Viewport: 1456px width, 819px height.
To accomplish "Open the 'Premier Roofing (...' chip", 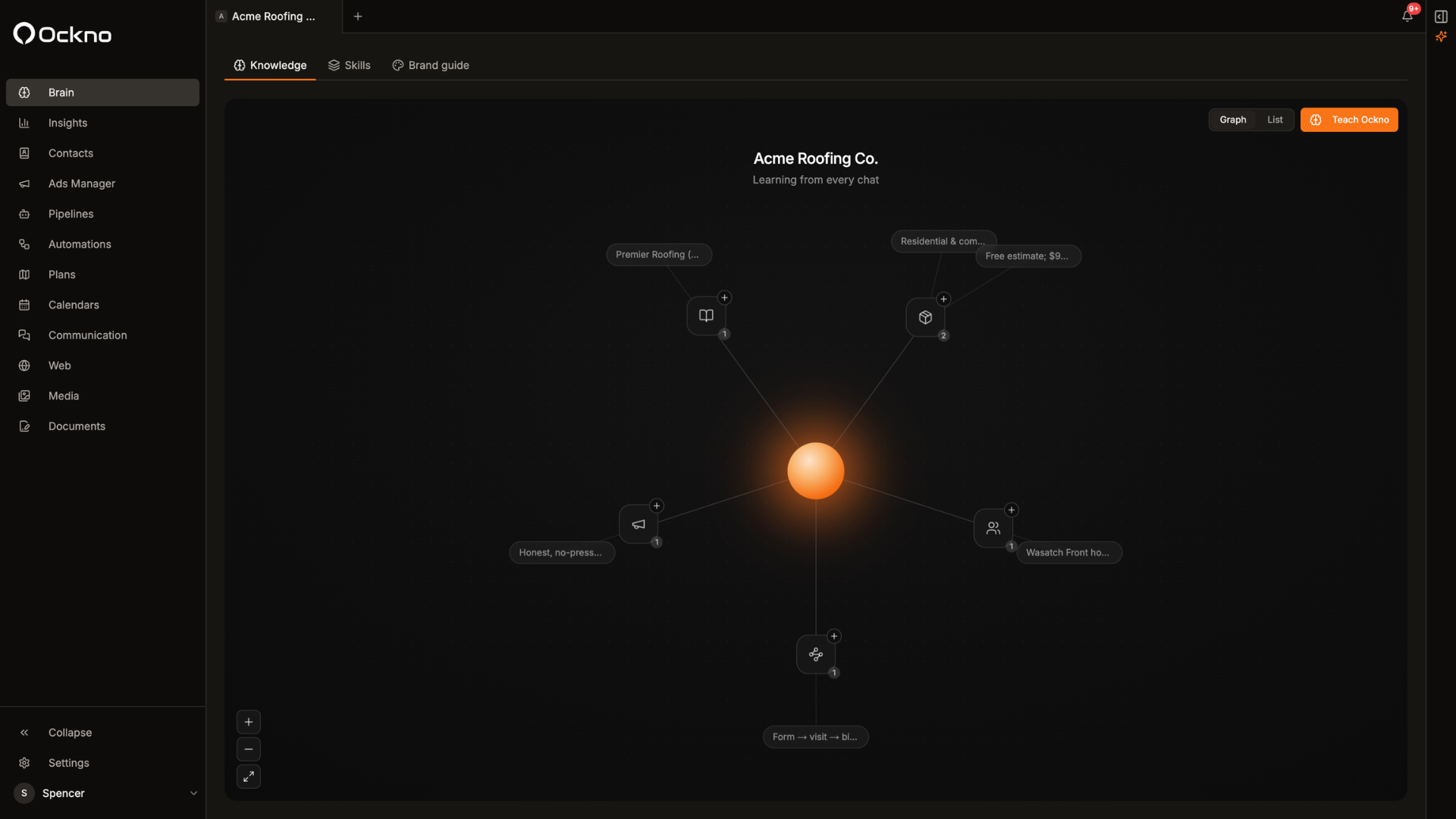I will (658, 255).
